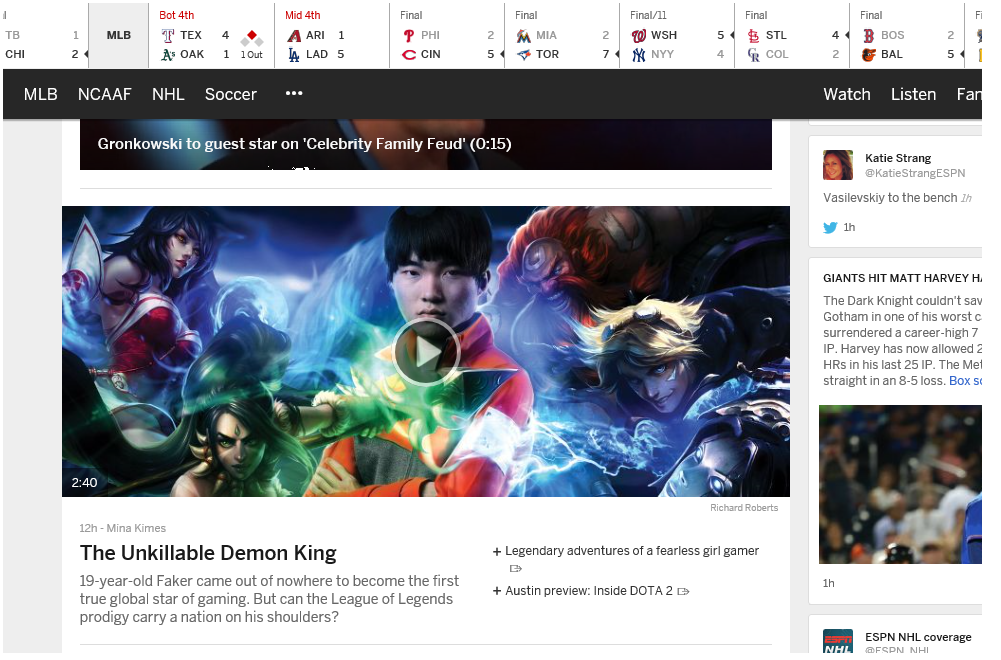The image size is (1001, 660).
Task: Click the Twitter bird icon under Katie Strang
Action: point(830,227)
